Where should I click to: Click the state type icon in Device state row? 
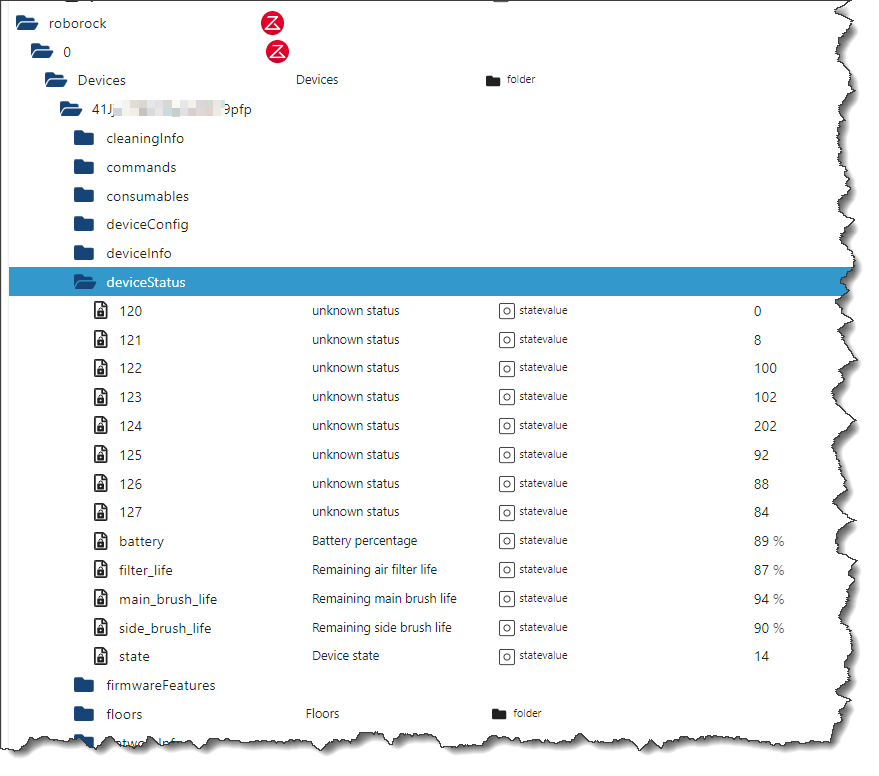tap(506, 657)
